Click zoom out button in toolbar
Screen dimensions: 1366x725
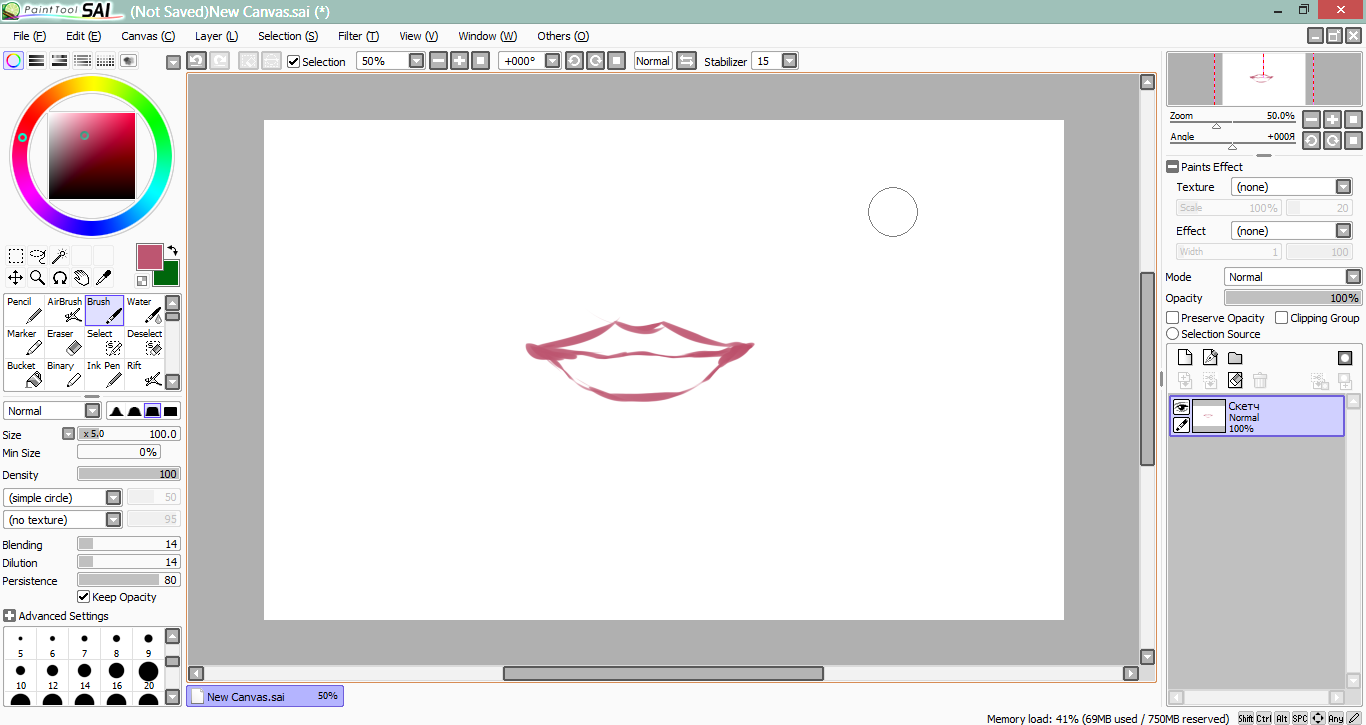pyautogui.click(x=438, y=61)
